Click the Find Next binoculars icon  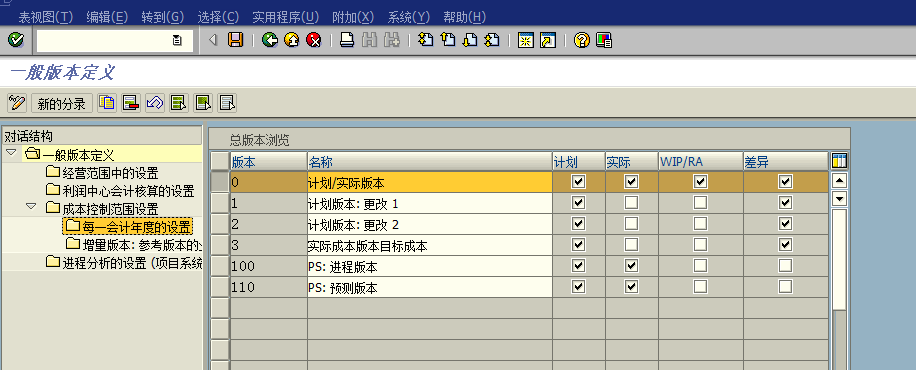click(x=391, y=40)
